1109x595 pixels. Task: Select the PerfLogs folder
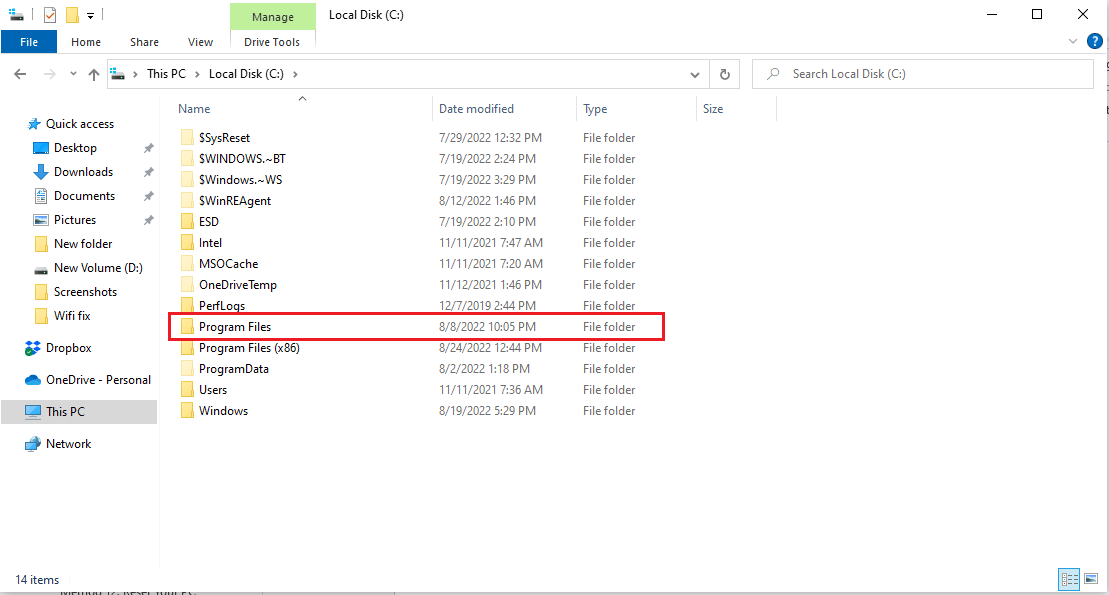pyautogui.click(x=222, y=306)
